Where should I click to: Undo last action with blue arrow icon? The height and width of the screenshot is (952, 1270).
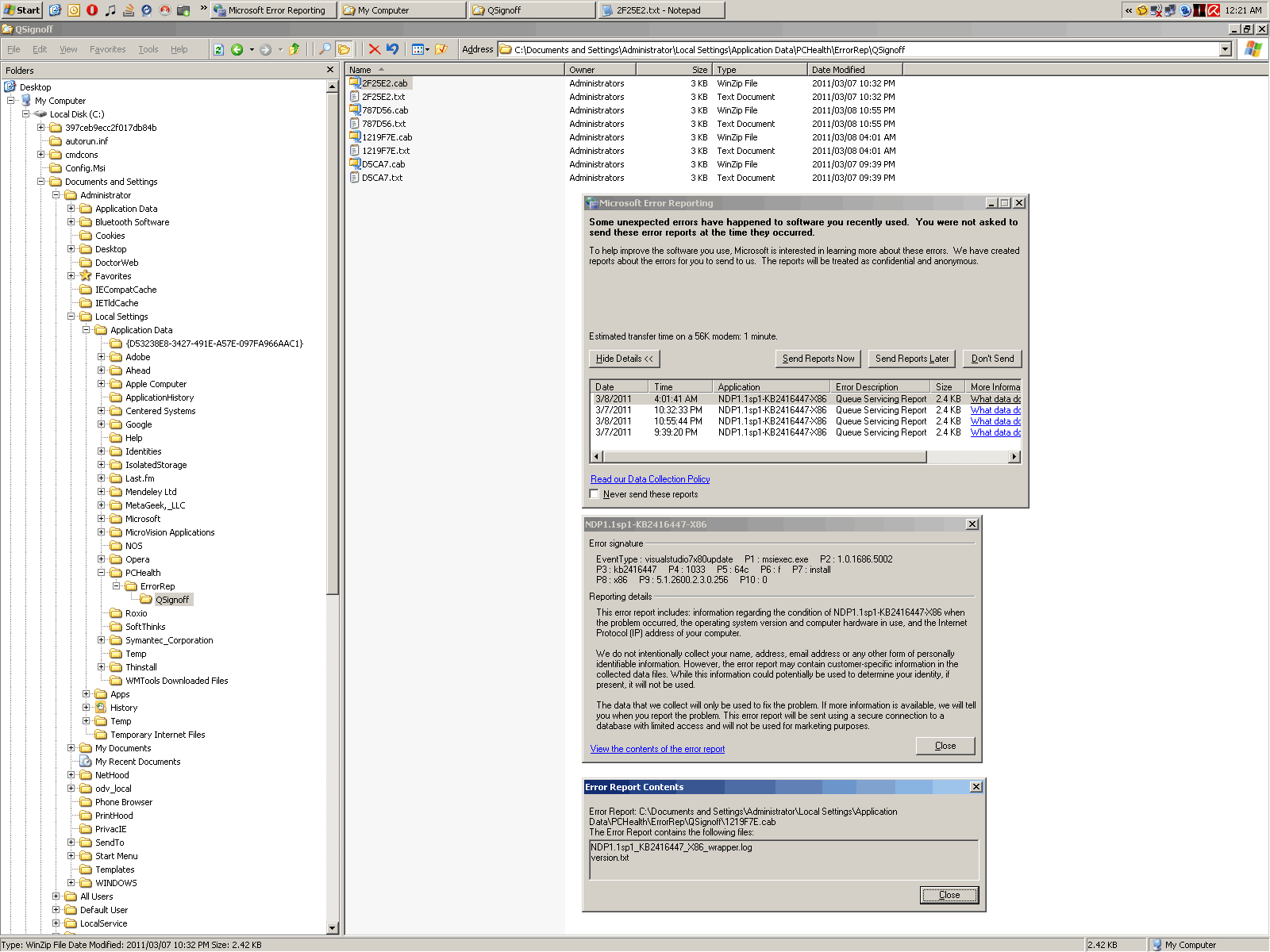coord(393,49)
